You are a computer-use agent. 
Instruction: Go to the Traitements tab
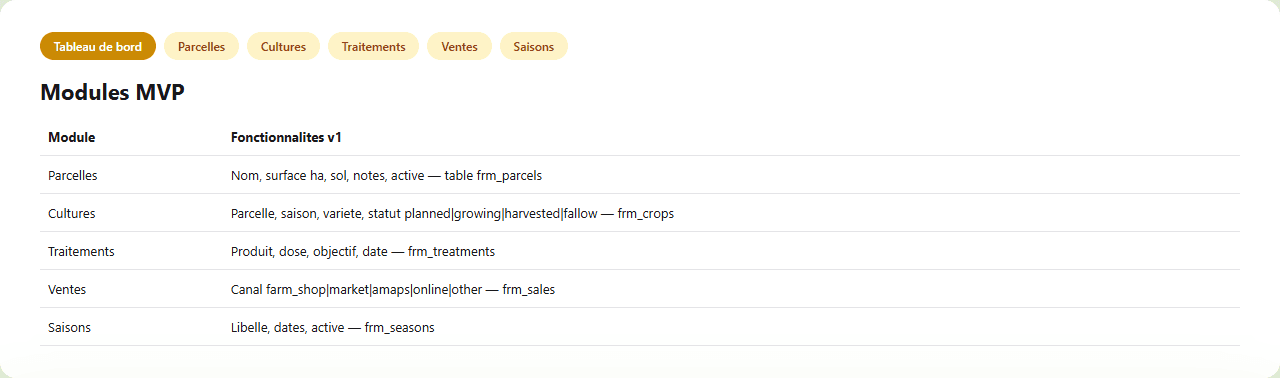(373, 46)
